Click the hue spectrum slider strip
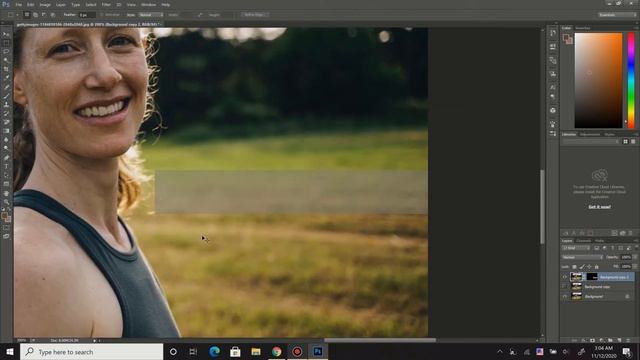 (x=631, y=80)
